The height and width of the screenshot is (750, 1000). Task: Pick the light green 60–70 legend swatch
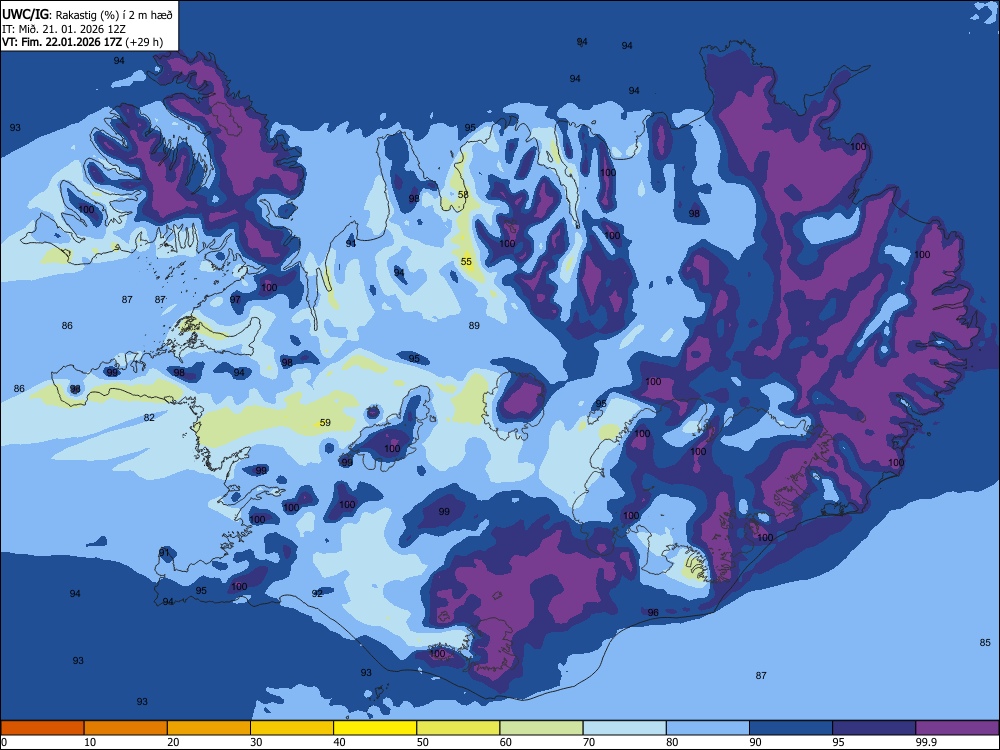click(x=541, y=728)
